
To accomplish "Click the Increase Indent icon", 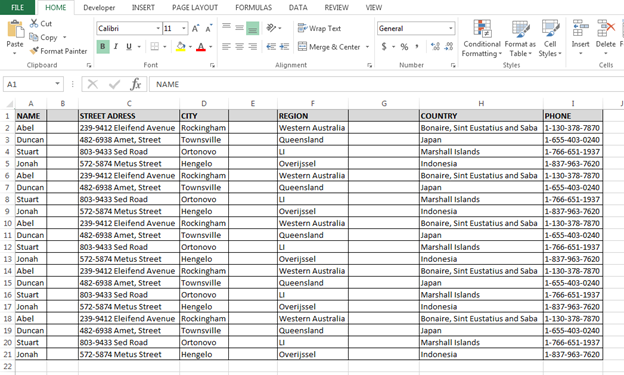I will [x=284, y=47].
